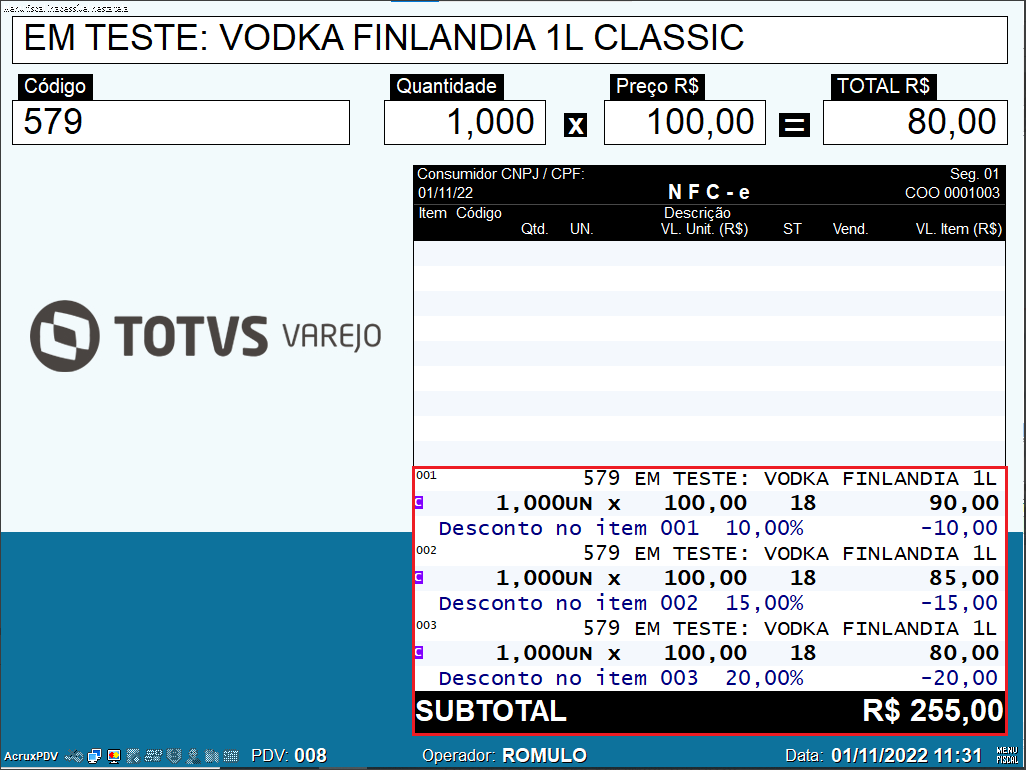1026x770 pixels.
Task: Click the disabled connection plug icon in status bar
Action: (x=74, y=756)
